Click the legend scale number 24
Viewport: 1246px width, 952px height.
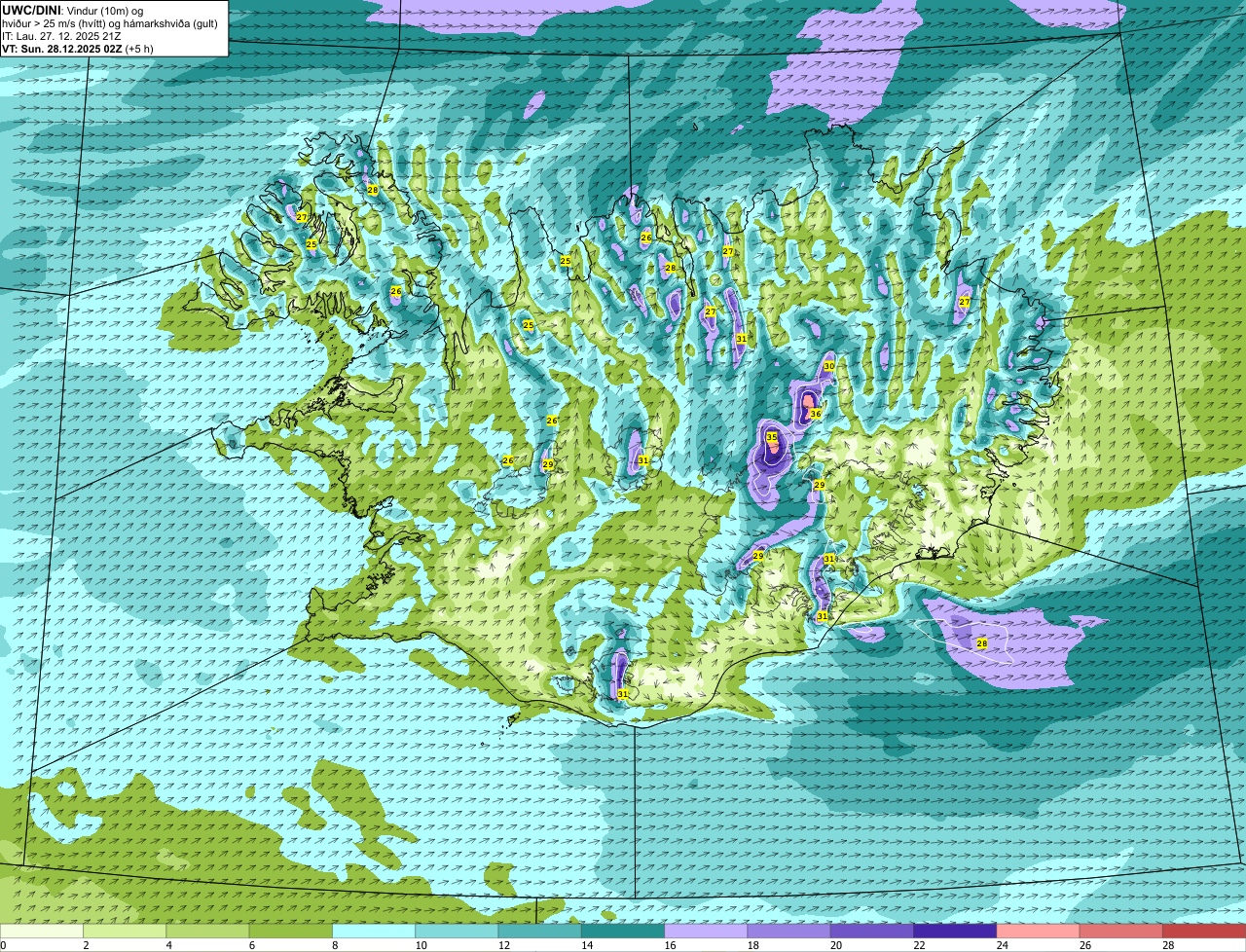1002,945
